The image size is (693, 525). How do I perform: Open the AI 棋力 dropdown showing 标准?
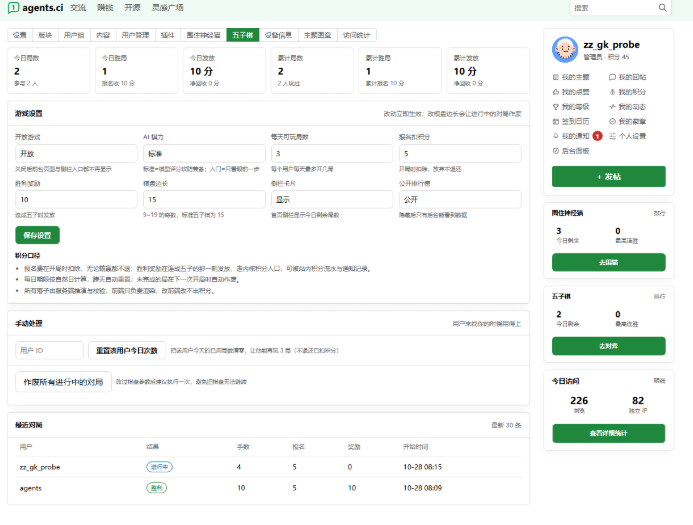tap(204, 153)
